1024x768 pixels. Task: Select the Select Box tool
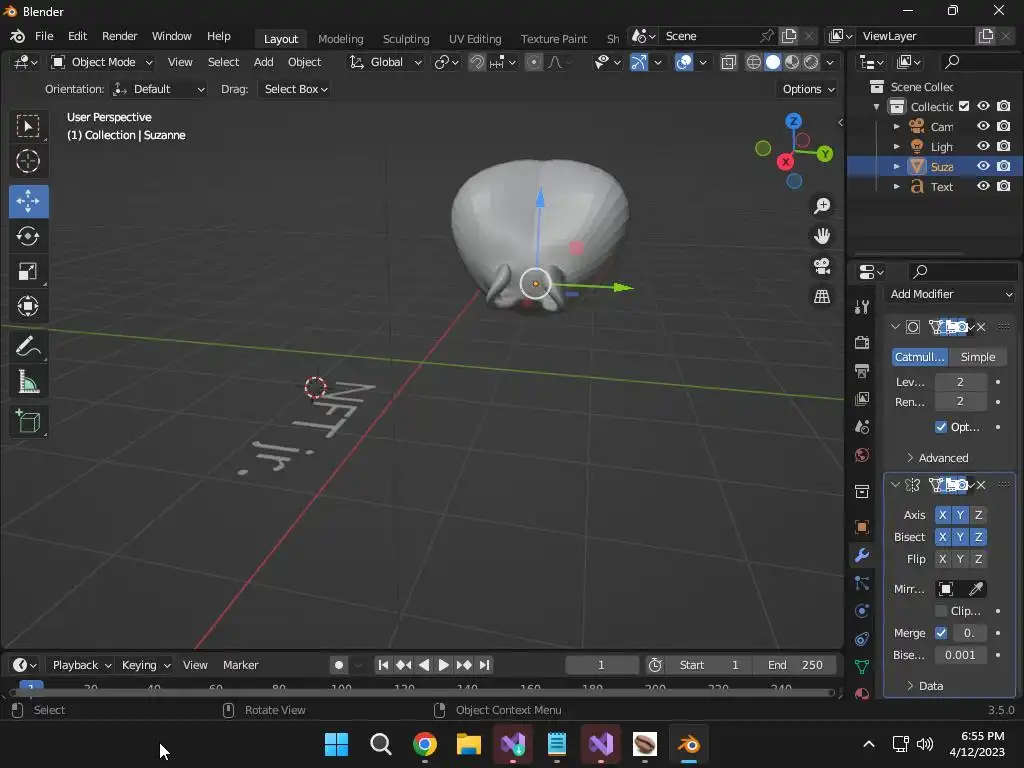[x=28, y=125]
